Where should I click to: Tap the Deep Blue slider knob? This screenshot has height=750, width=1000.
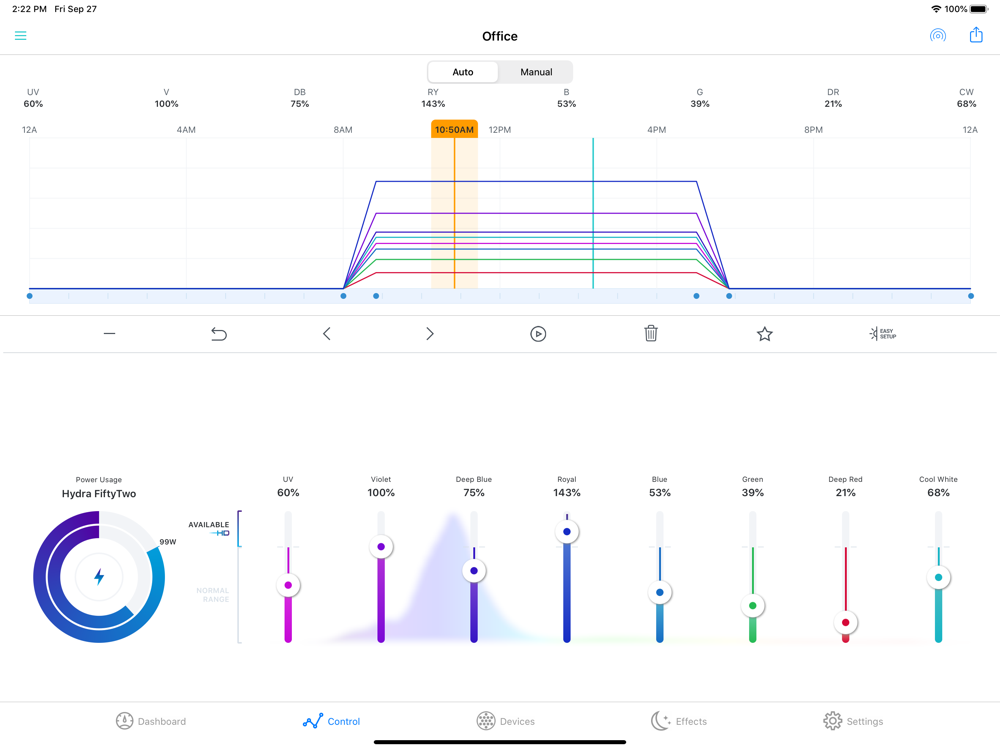pyautogui.click(x=474, y=571)
